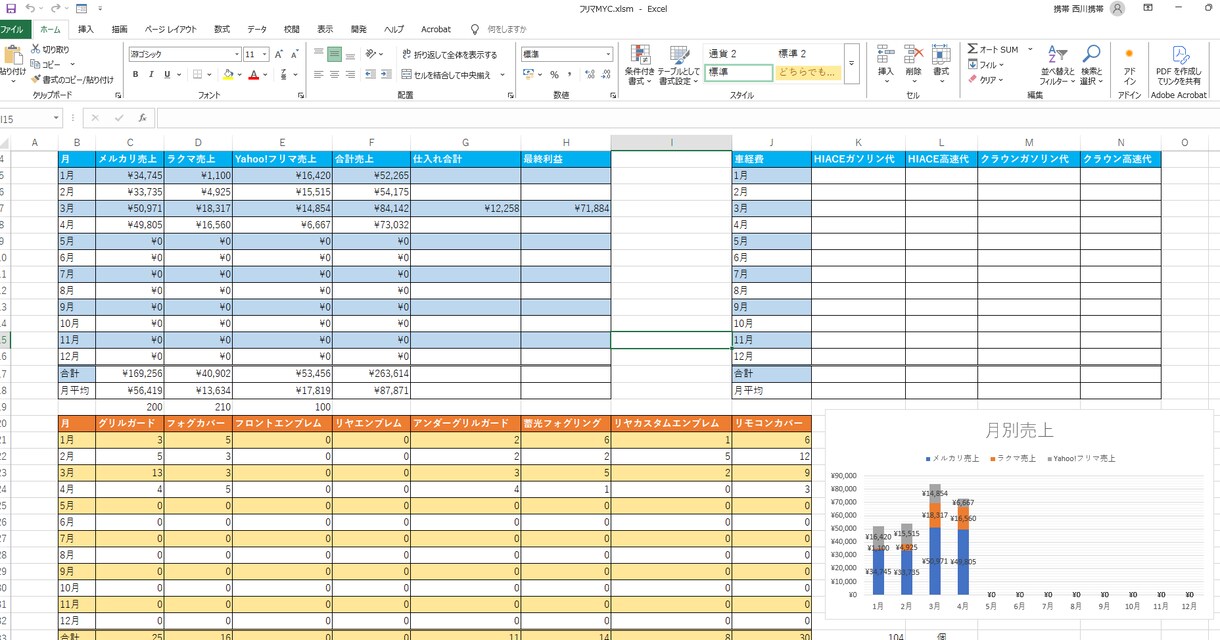Toggle italic formatting
Image resolution: width=1220 pixels, height=640 pixels.
click(x=151, y=75)
